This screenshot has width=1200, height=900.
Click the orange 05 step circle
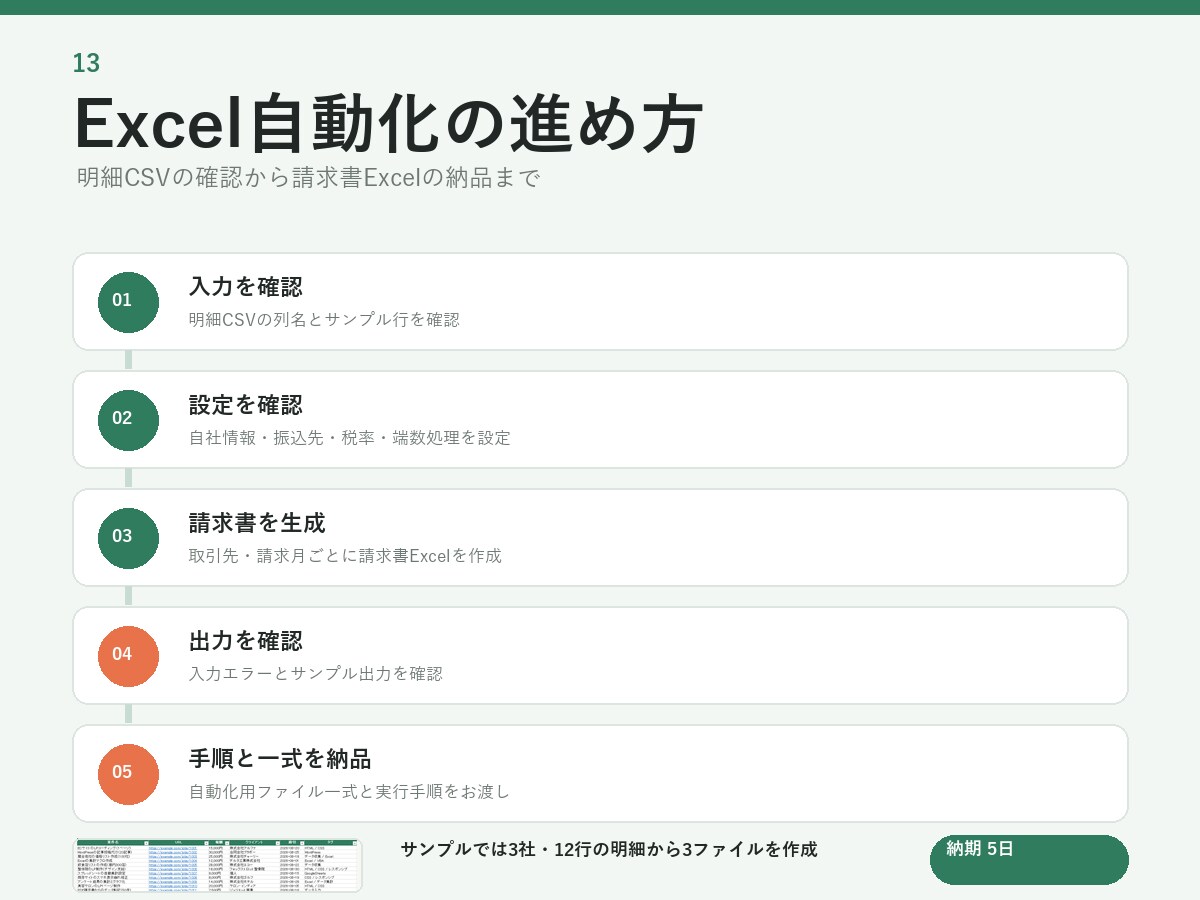[x=128, y=774]
